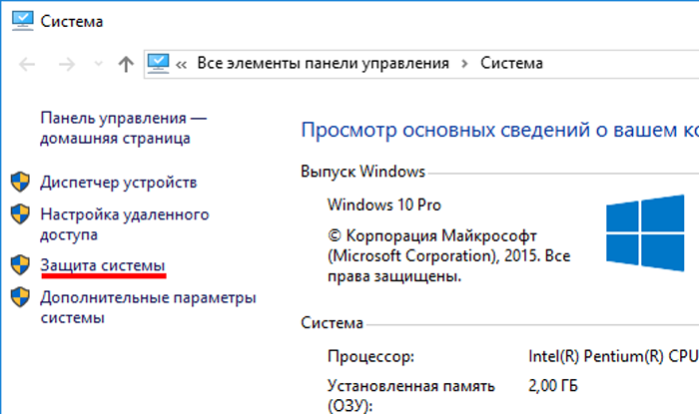Click the 'Система' section label
699x414 pixels.
(332, 323)
